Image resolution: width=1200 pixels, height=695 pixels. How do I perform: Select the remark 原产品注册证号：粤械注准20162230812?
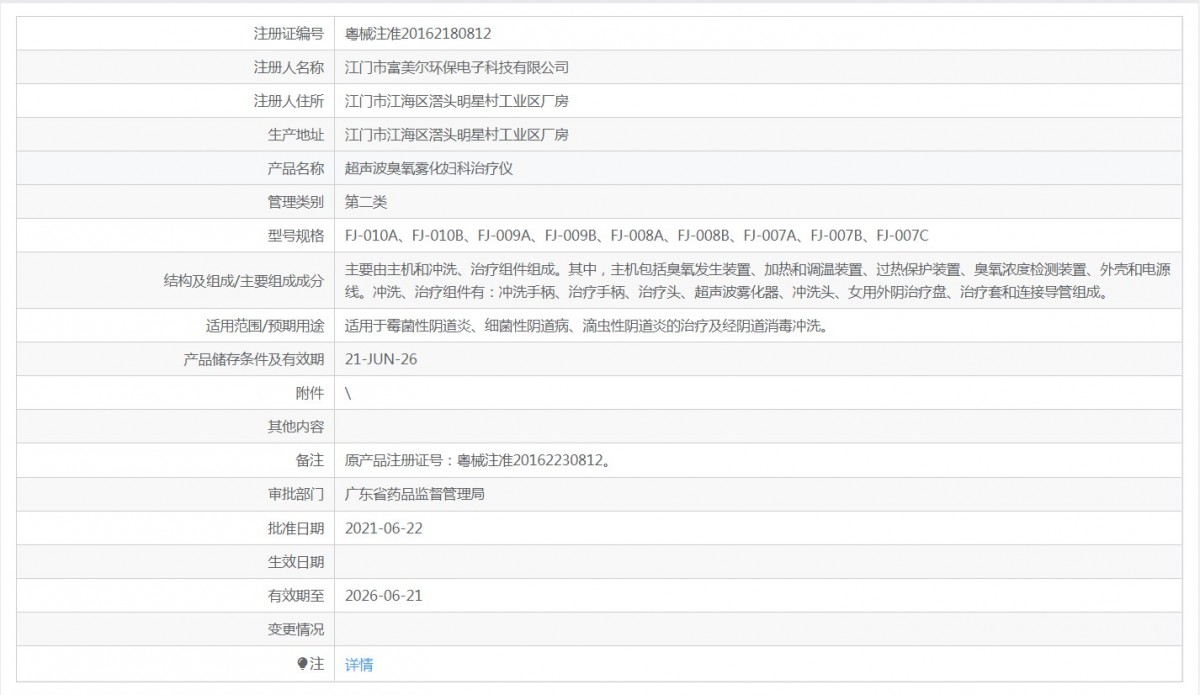pyautogui.click(x=479, y=461)
